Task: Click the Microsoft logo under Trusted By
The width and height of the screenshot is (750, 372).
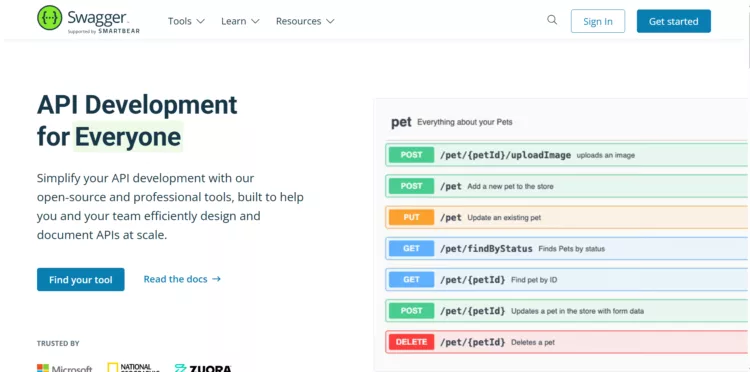Action: coord(65,369)
